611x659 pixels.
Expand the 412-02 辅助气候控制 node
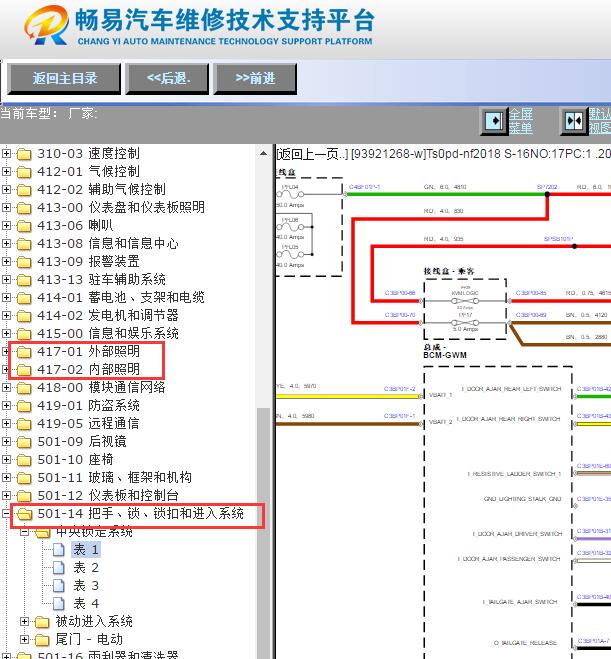click(x=6, y=190)
